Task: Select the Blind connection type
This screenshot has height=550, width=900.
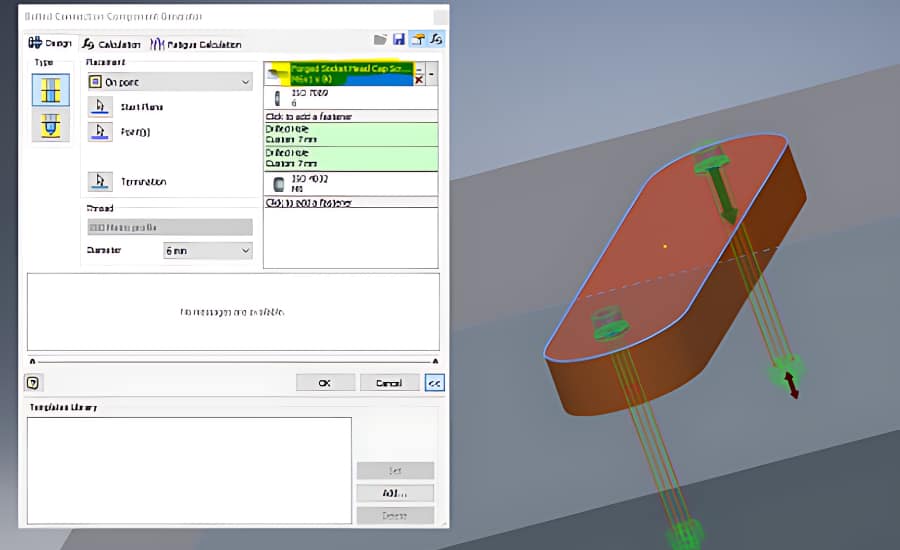Action: (50, 125)
